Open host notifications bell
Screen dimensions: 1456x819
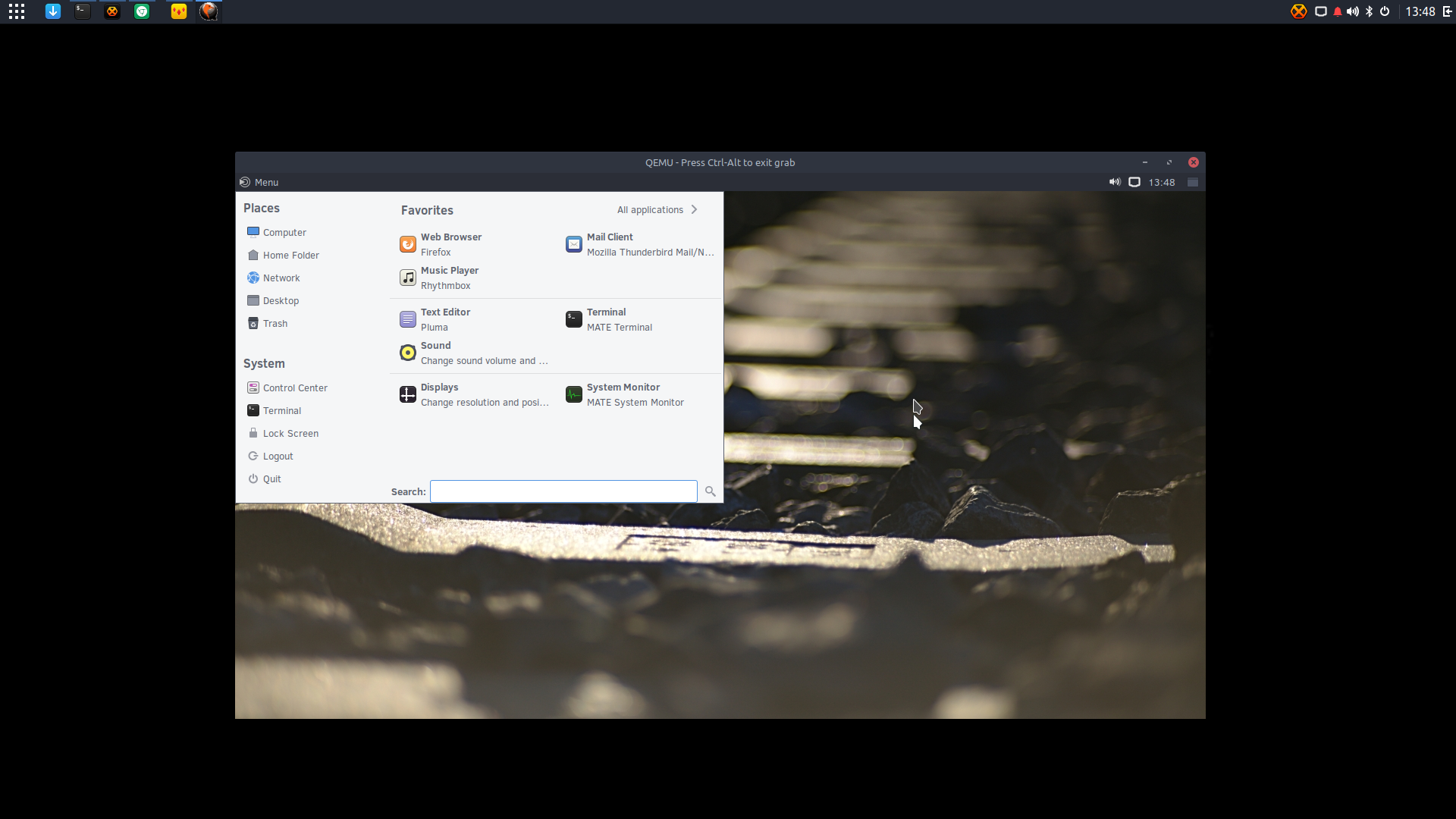click(1338, 11)
